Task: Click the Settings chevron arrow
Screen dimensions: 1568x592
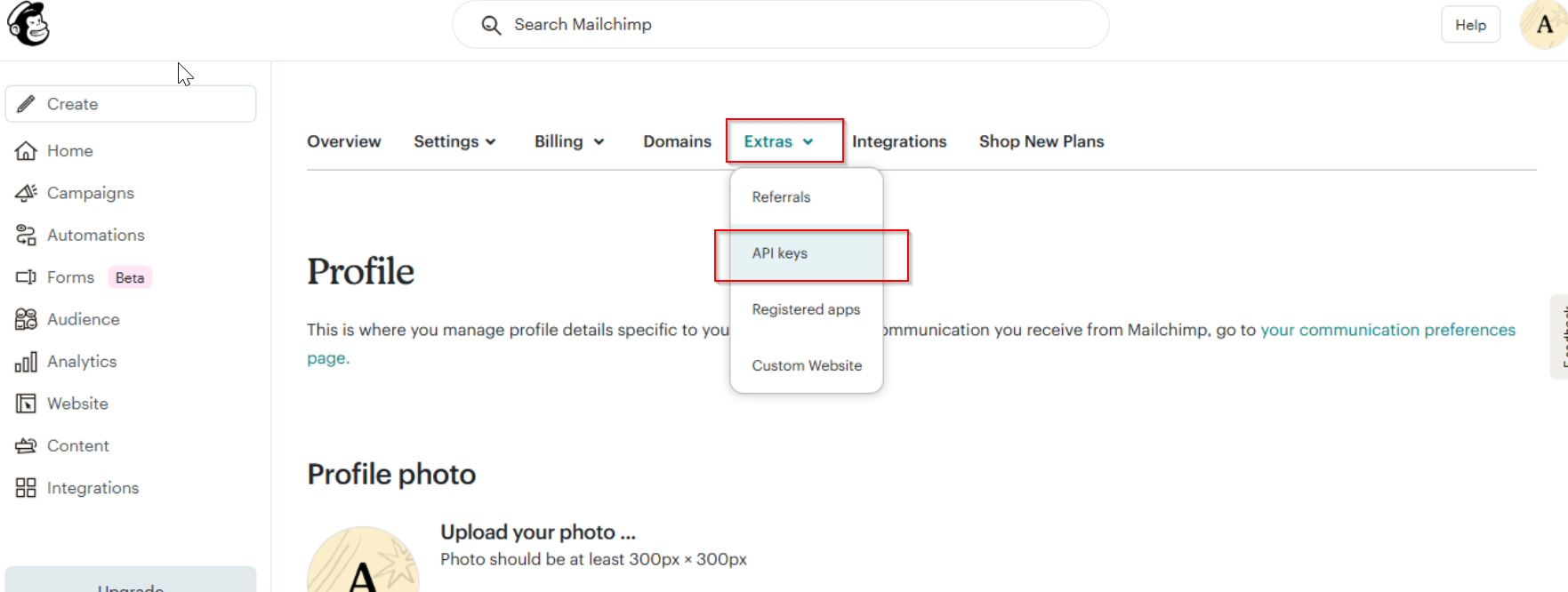Action: [490, 142]
